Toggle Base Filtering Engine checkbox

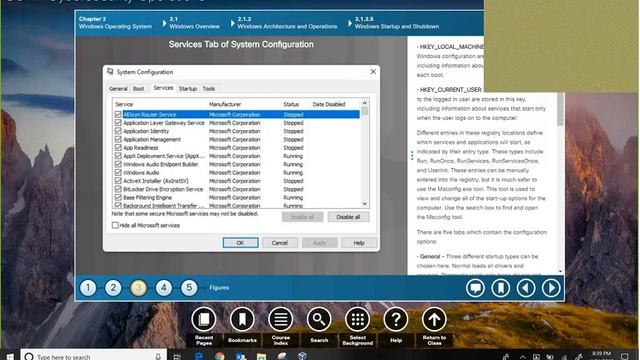(118, 197)
